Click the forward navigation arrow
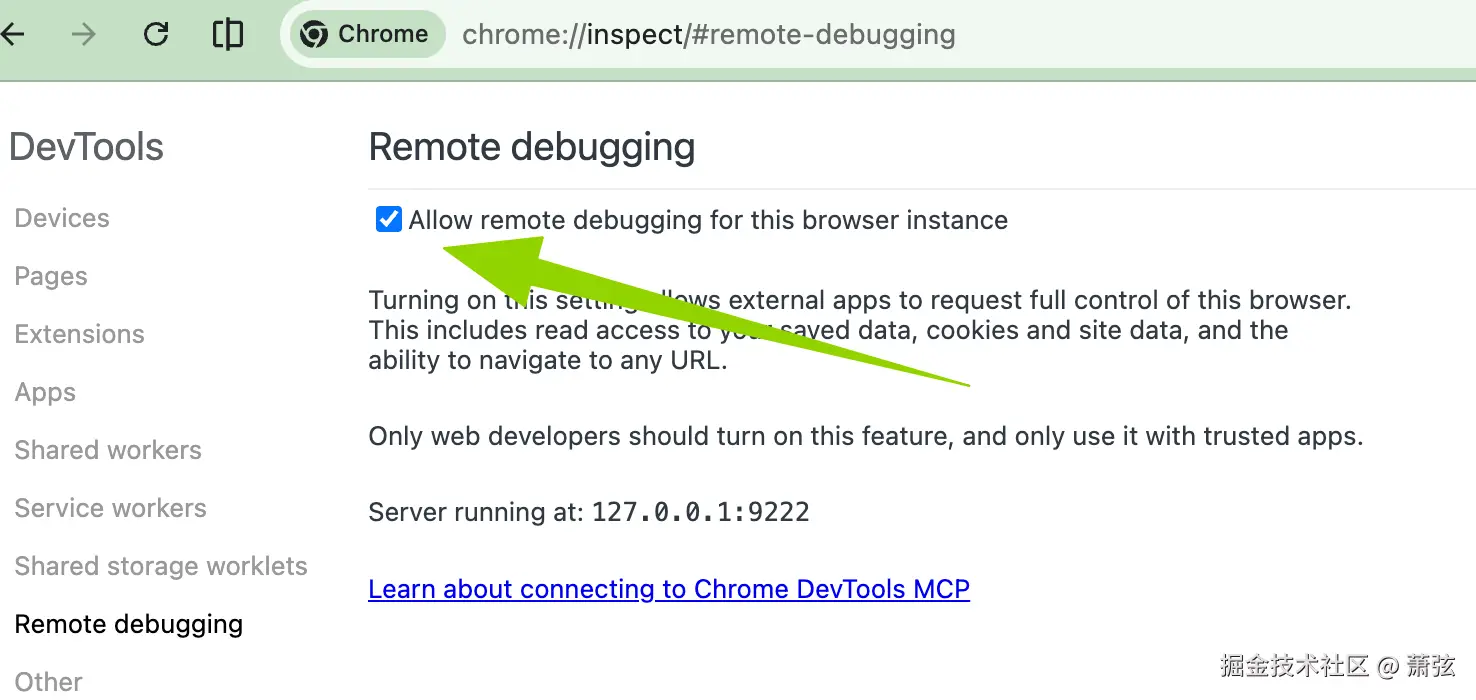The width and height of the screenshot is (1476, 700). [x=84, y=34]
